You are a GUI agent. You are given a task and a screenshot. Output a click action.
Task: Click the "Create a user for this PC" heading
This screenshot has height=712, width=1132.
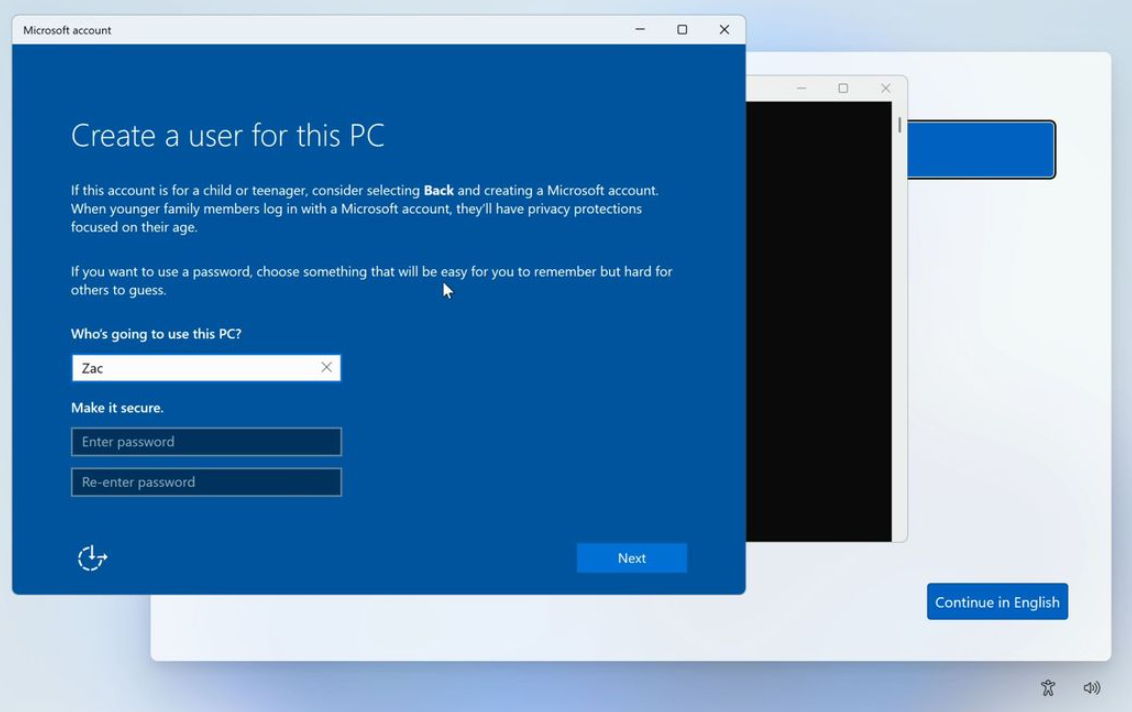(228, 136)
